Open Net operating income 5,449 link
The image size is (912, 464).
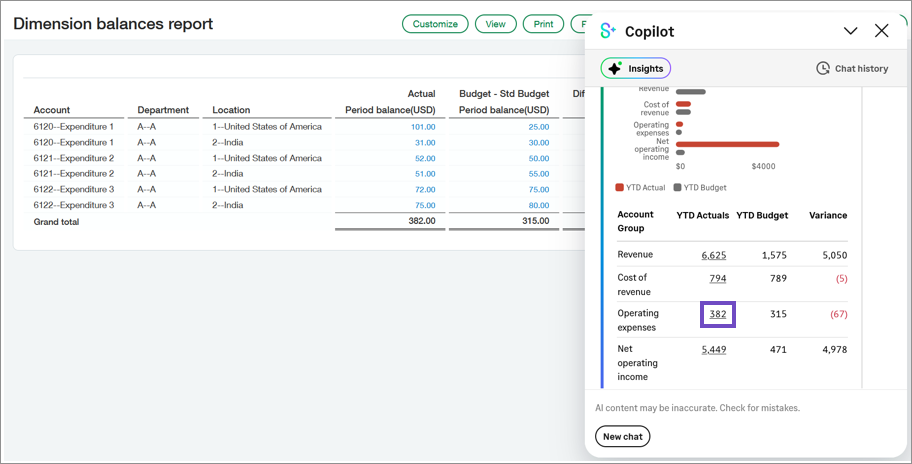point(714,350)
